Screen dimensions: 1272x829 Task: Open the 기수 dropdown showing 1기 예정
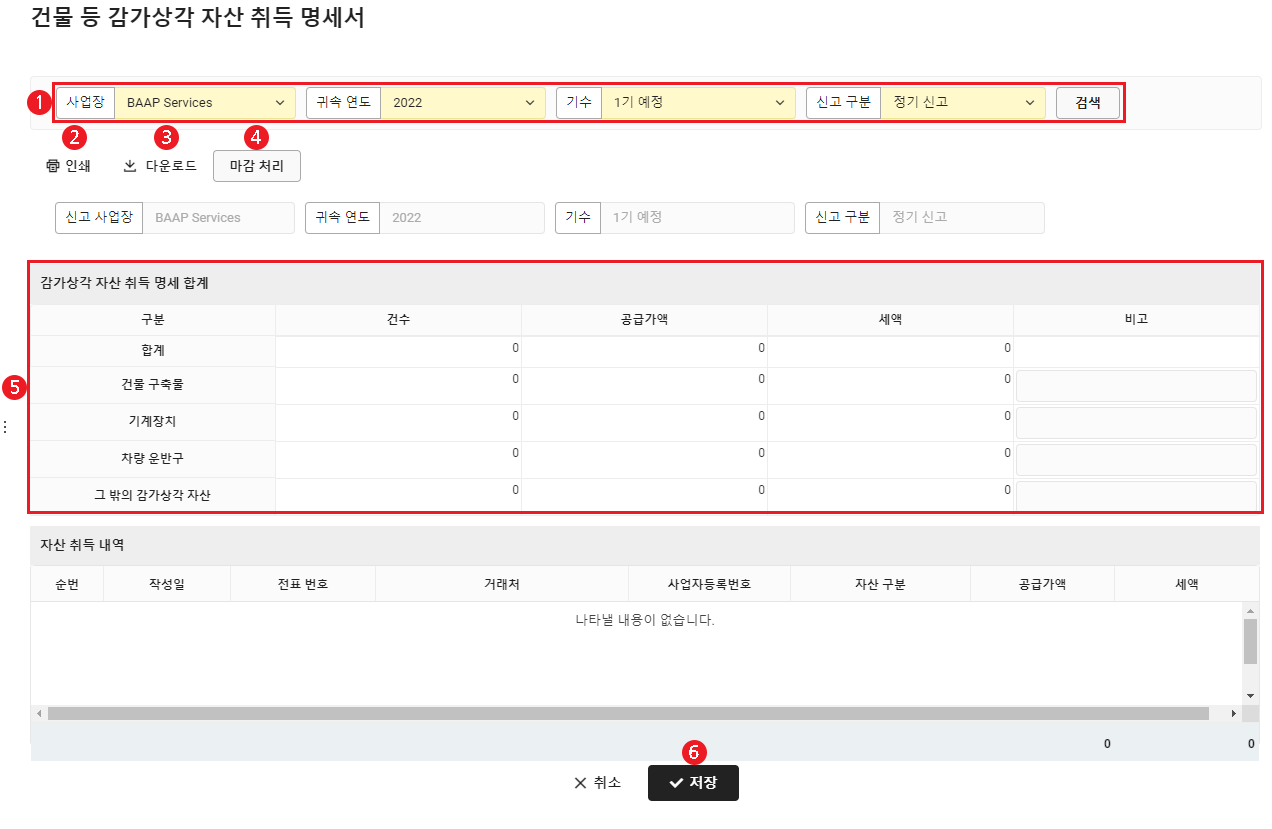tap(697, 103)
